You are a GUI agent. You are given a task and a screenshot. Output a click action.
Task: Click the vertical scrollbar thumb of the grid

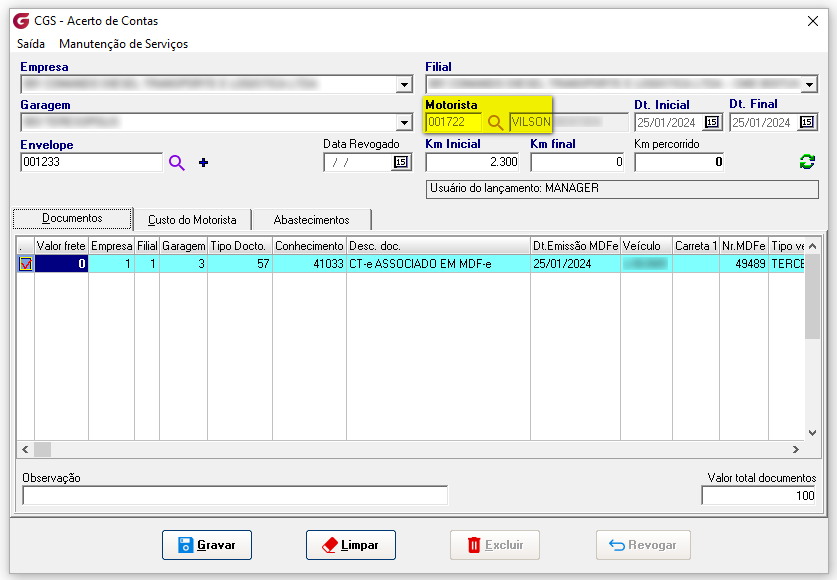(x=812, y=297)
